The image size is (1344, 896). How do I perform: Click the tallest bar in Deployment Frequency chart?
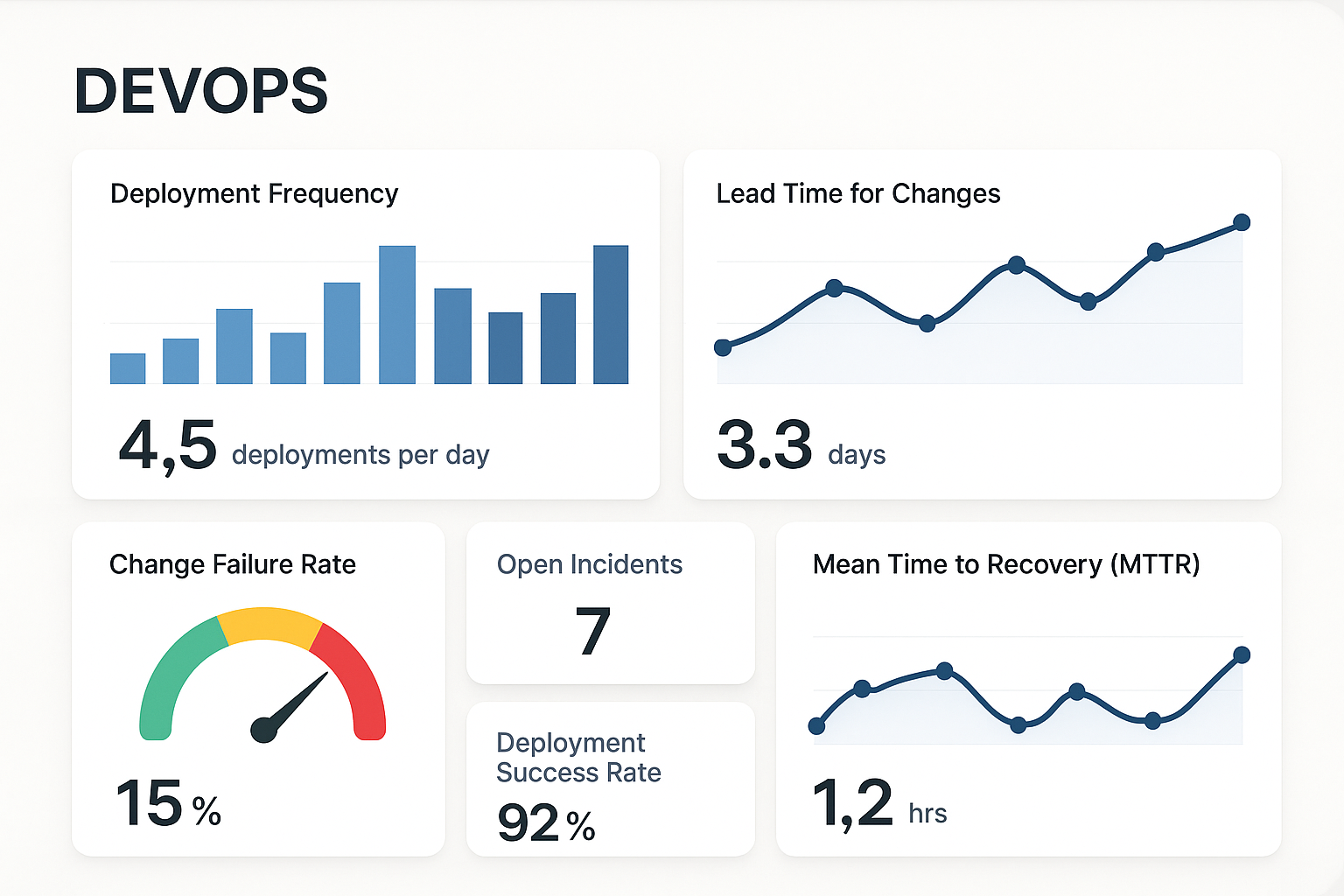(398, 315)
